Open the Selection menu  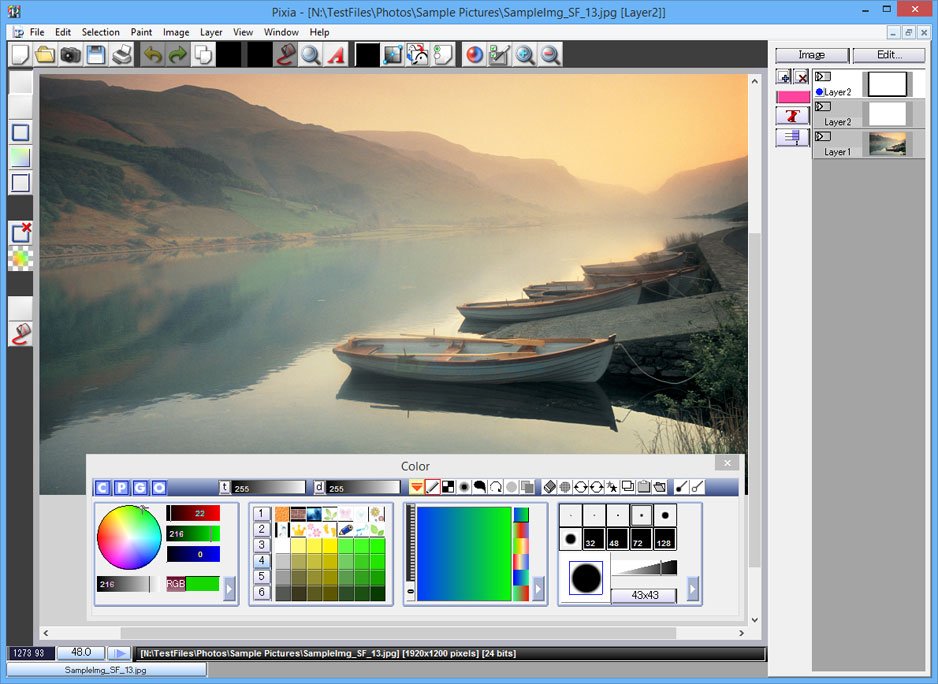click(100, 32)
